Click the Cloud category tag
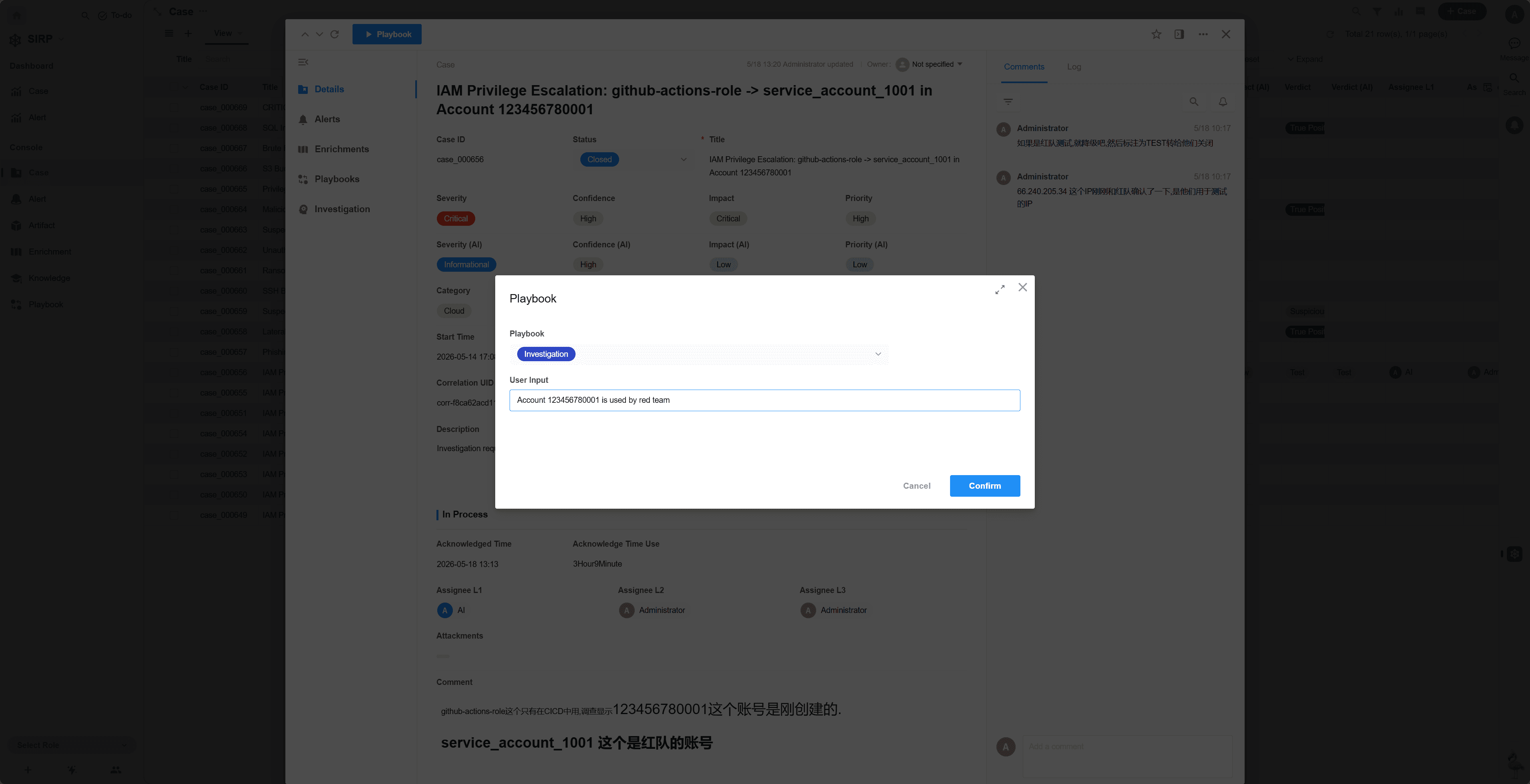 coord(454,311)
